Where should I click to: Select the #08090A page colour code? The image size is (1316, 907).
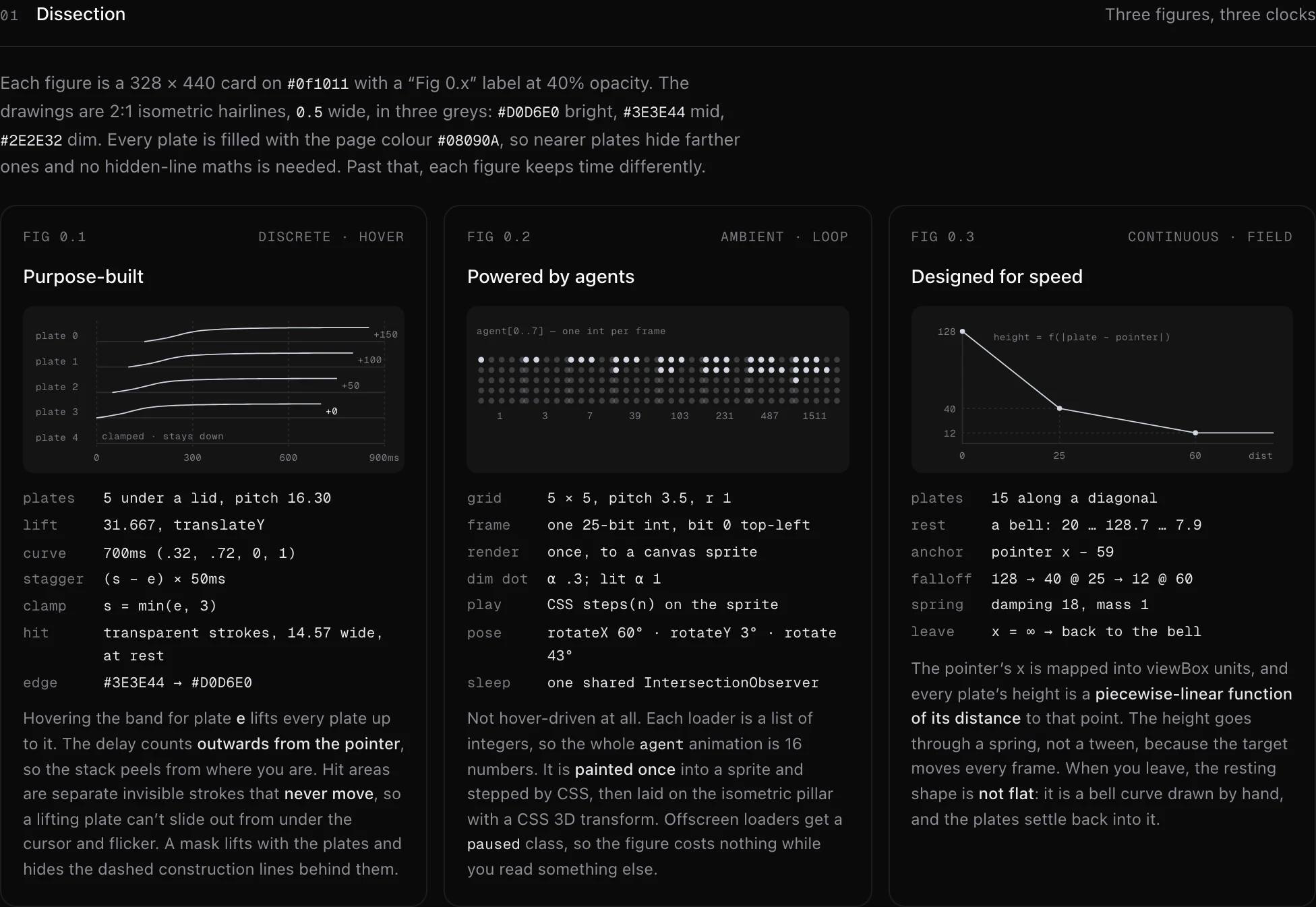(x=469, y=140)
